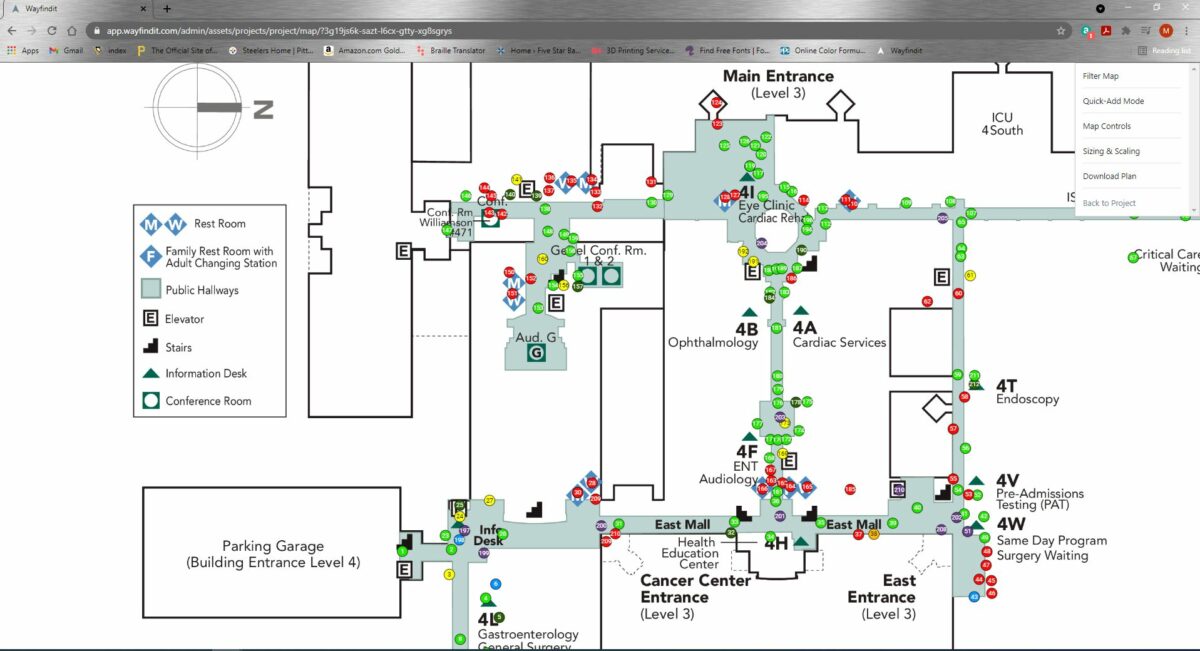Click the Aud. G conference room icon
The width and height of the screenshot is (1200, 651).
[x=536, y=353]
